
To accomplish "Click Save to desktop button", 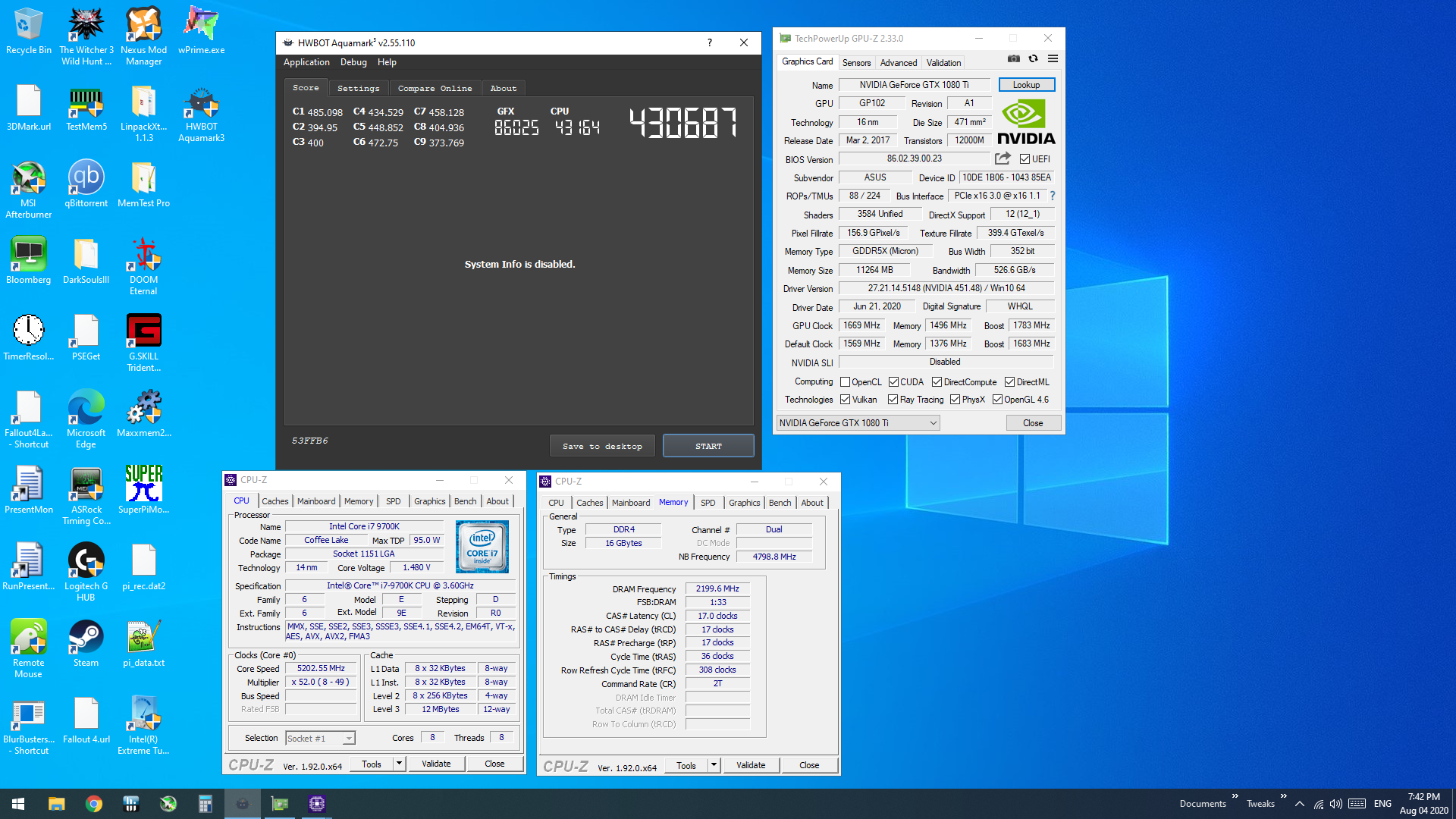I will pyautogui.click(x=602, y=446).
